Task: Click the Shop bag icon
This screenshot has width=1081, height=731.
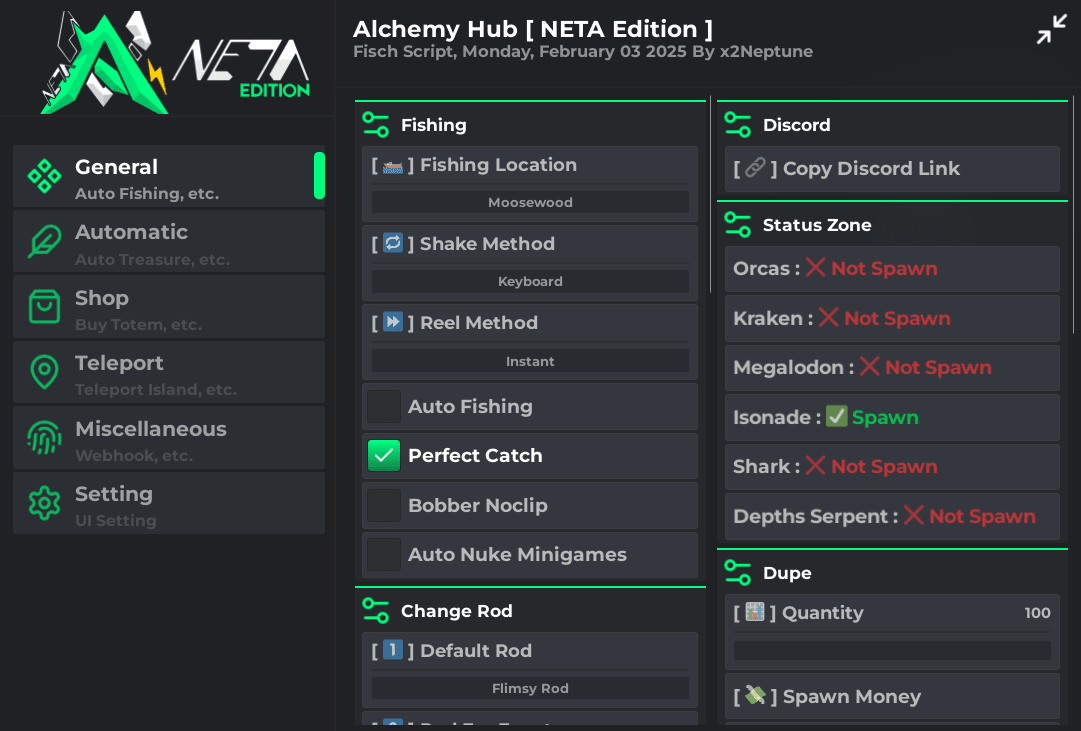Action: point(44,307)
